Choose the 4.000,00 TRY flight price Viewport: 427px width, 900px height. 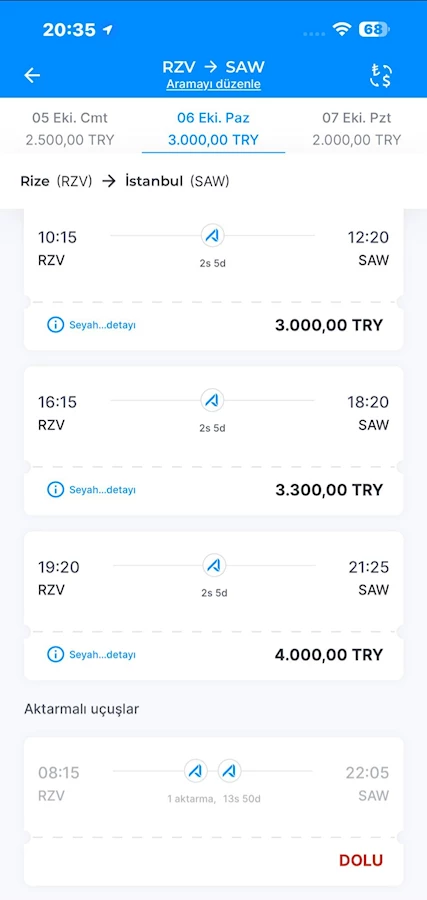click(x=329, y=654)
